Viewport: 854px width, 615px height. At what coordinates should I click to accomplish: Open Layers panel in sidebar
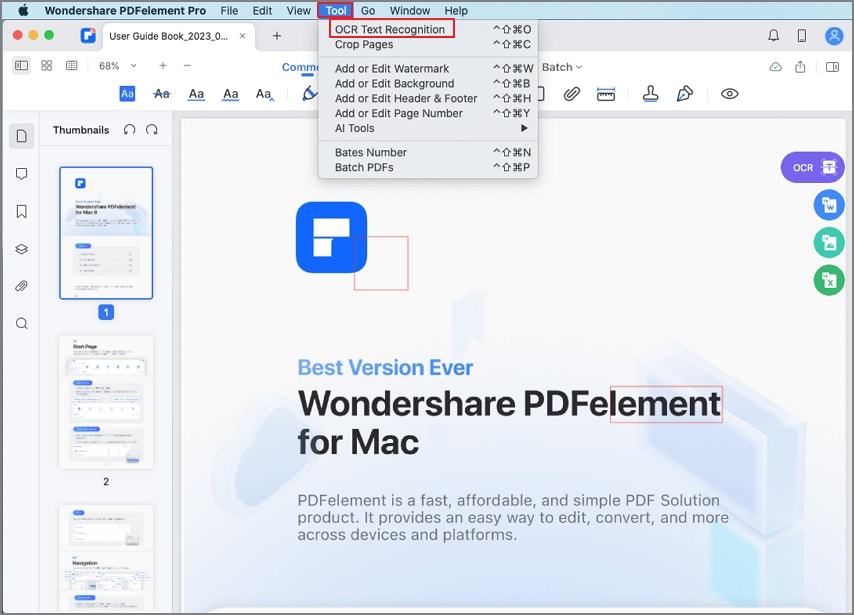click(x=21, y=249)
